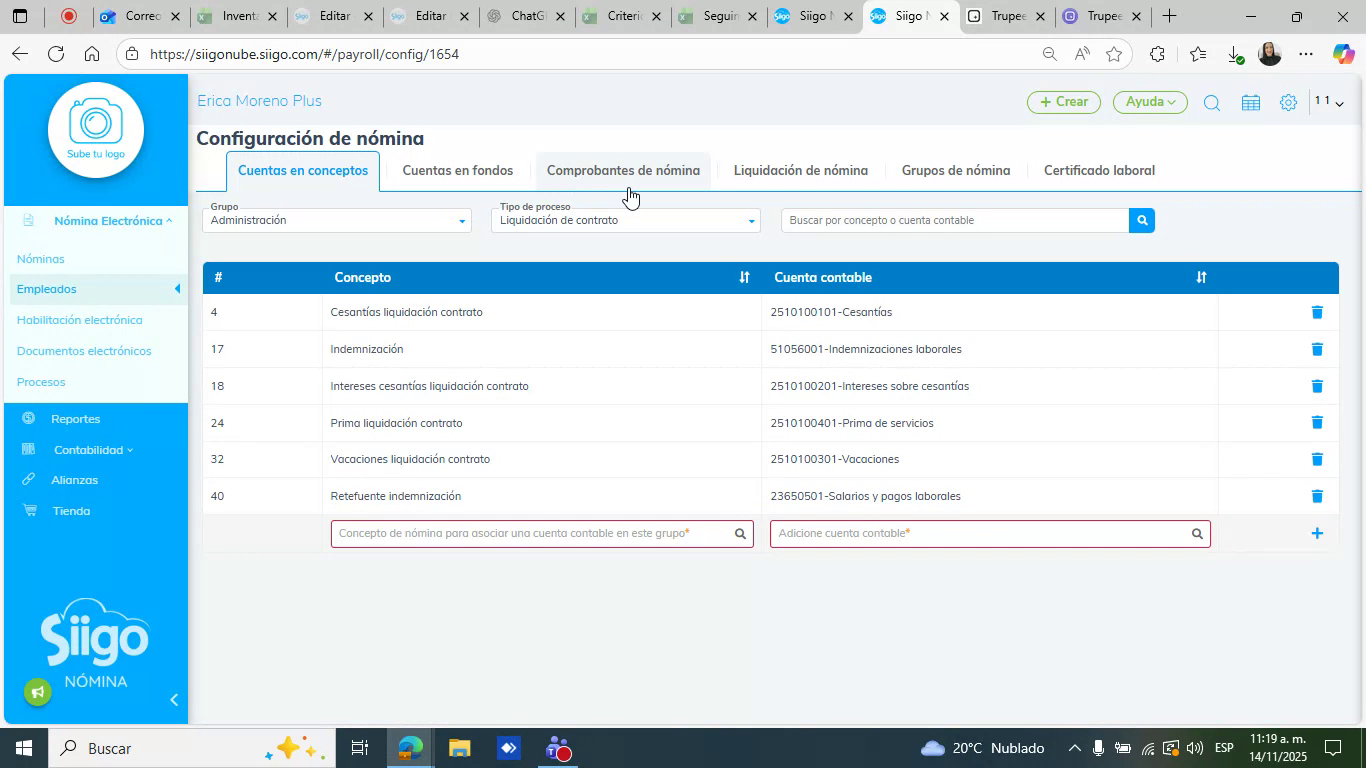1366x768 pixels.
Task: Switch to Cuentas en conceptos tab
Action: pyautogui.click(x=303, y=171)
